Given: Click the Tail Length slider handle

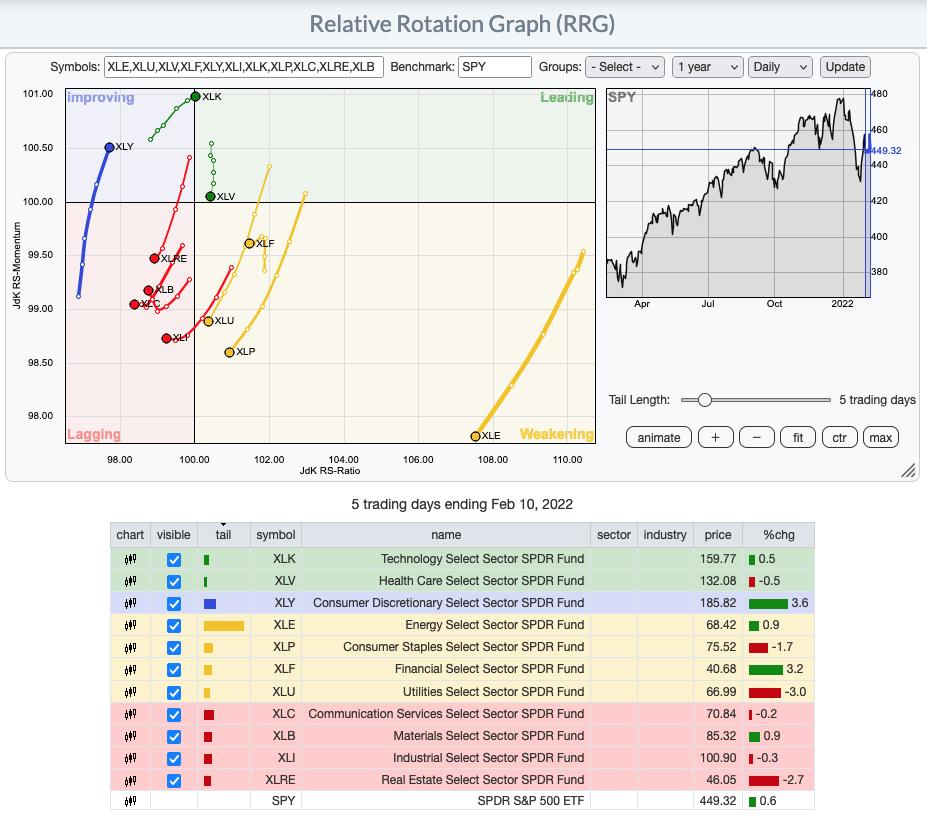Looking at the screenshot, I should click(704, 400).
